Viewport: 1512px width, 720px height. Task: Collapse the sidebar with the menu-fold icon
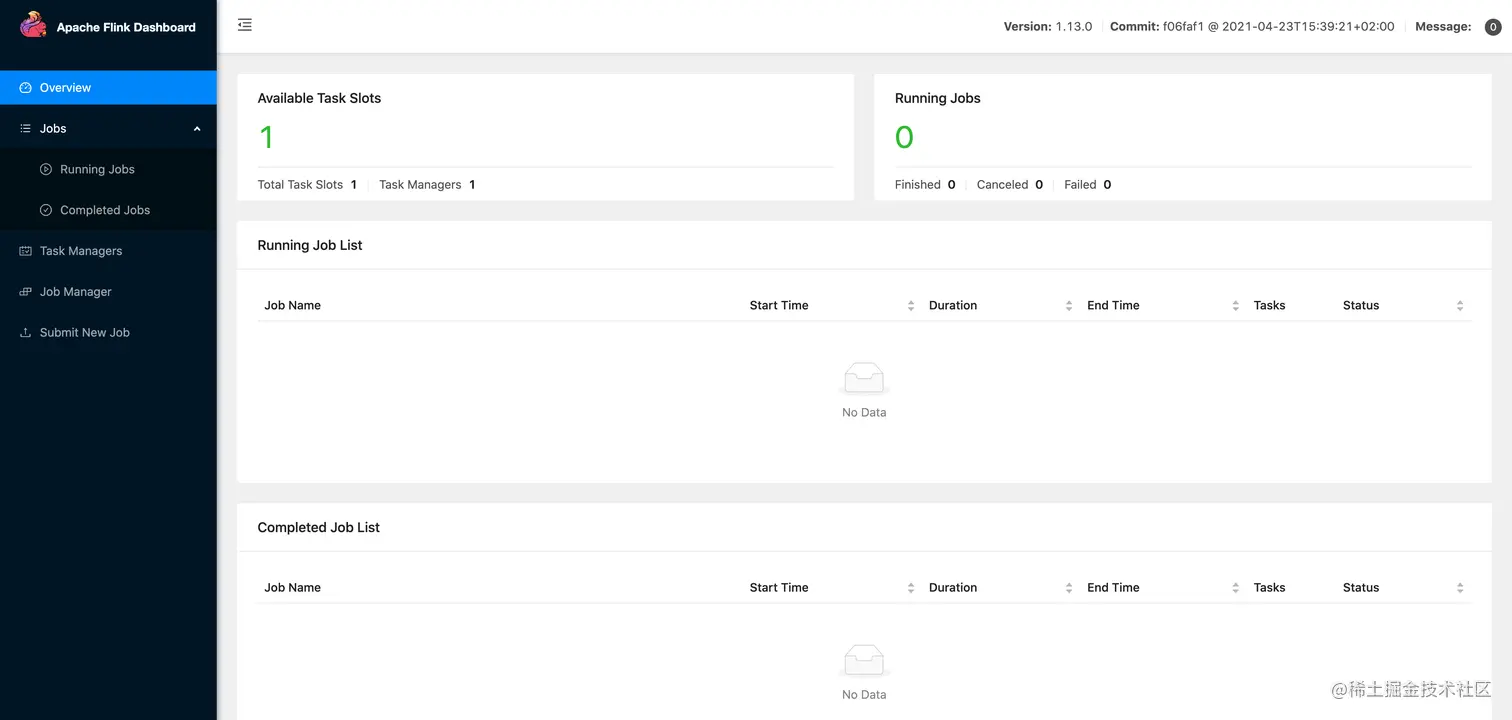[245, 25]
